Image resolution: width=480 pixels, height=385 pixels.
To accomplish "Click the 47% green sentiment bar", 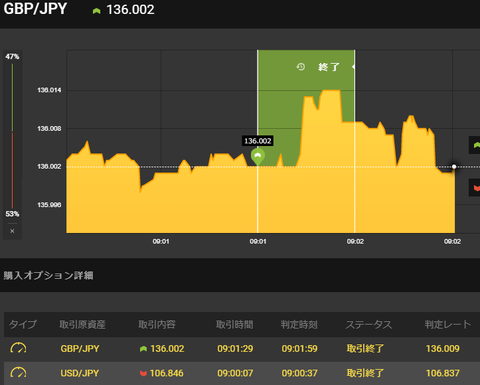I will pyautogui.click(x=12, y=97).
